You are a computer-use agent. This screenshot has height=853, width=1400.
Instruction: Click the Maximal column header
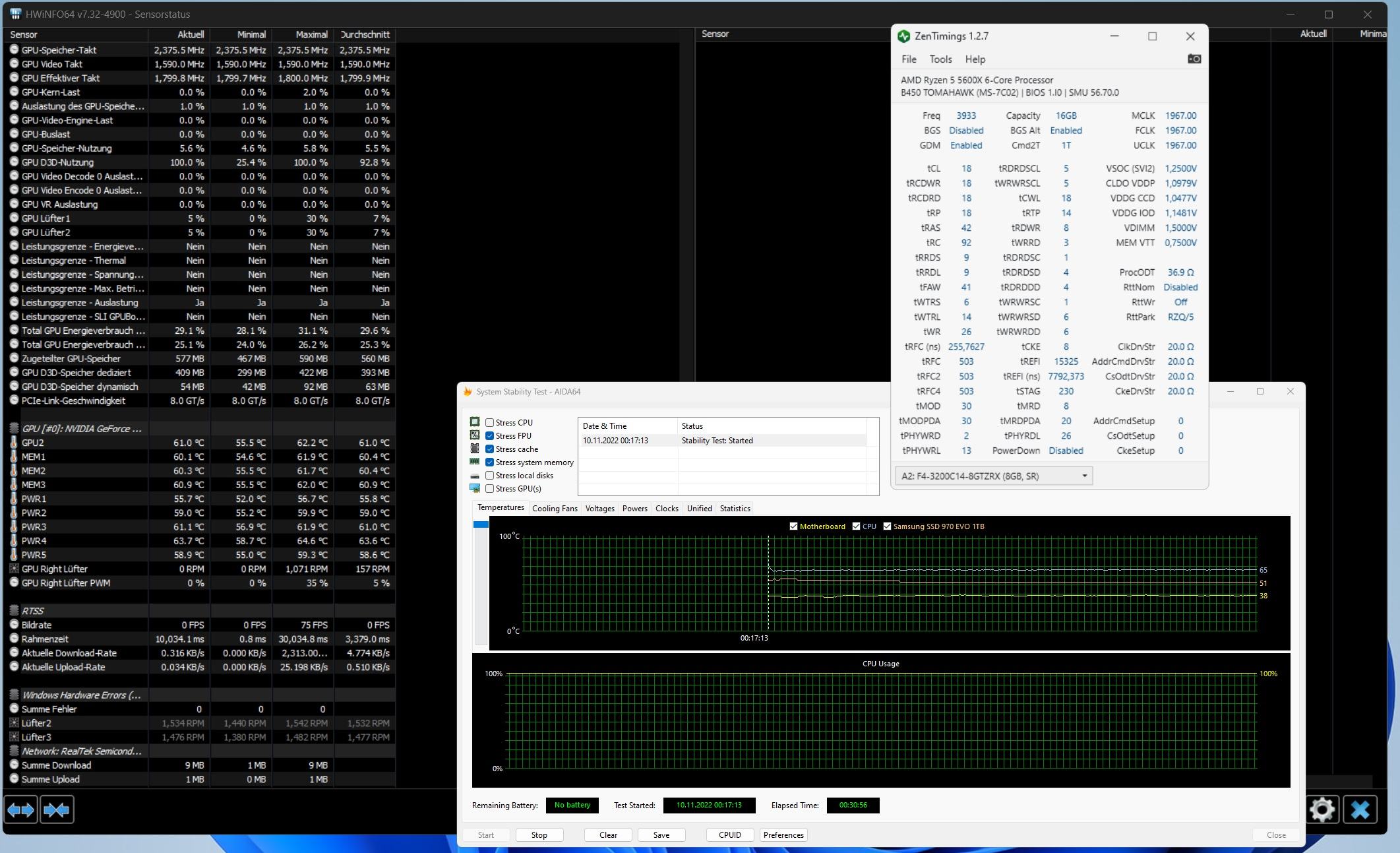(311, 34)
